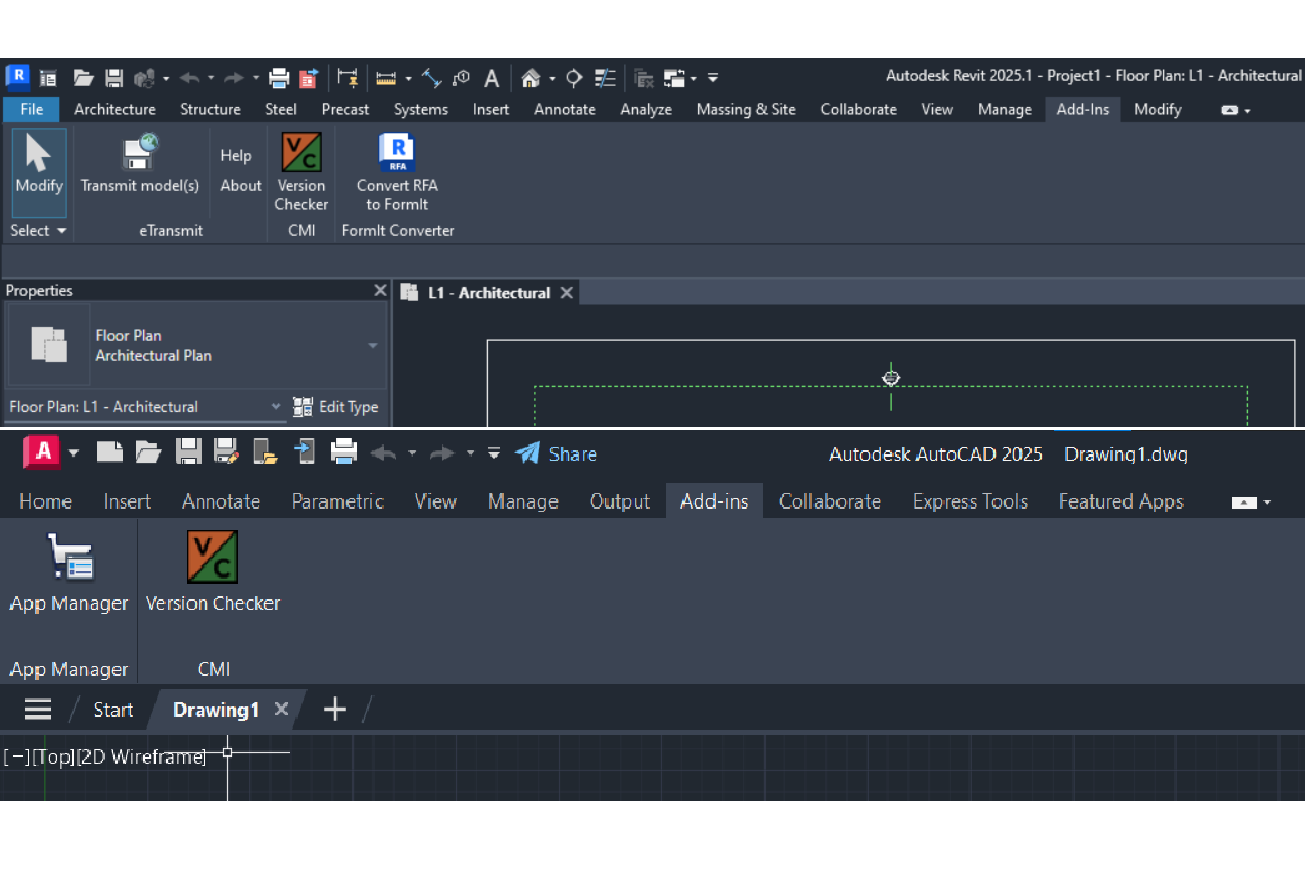Close the Drawing1 tab in AutoCAD
Image resolution: width=1305 pixels, height=874 pixels.
tap(282, 709)
